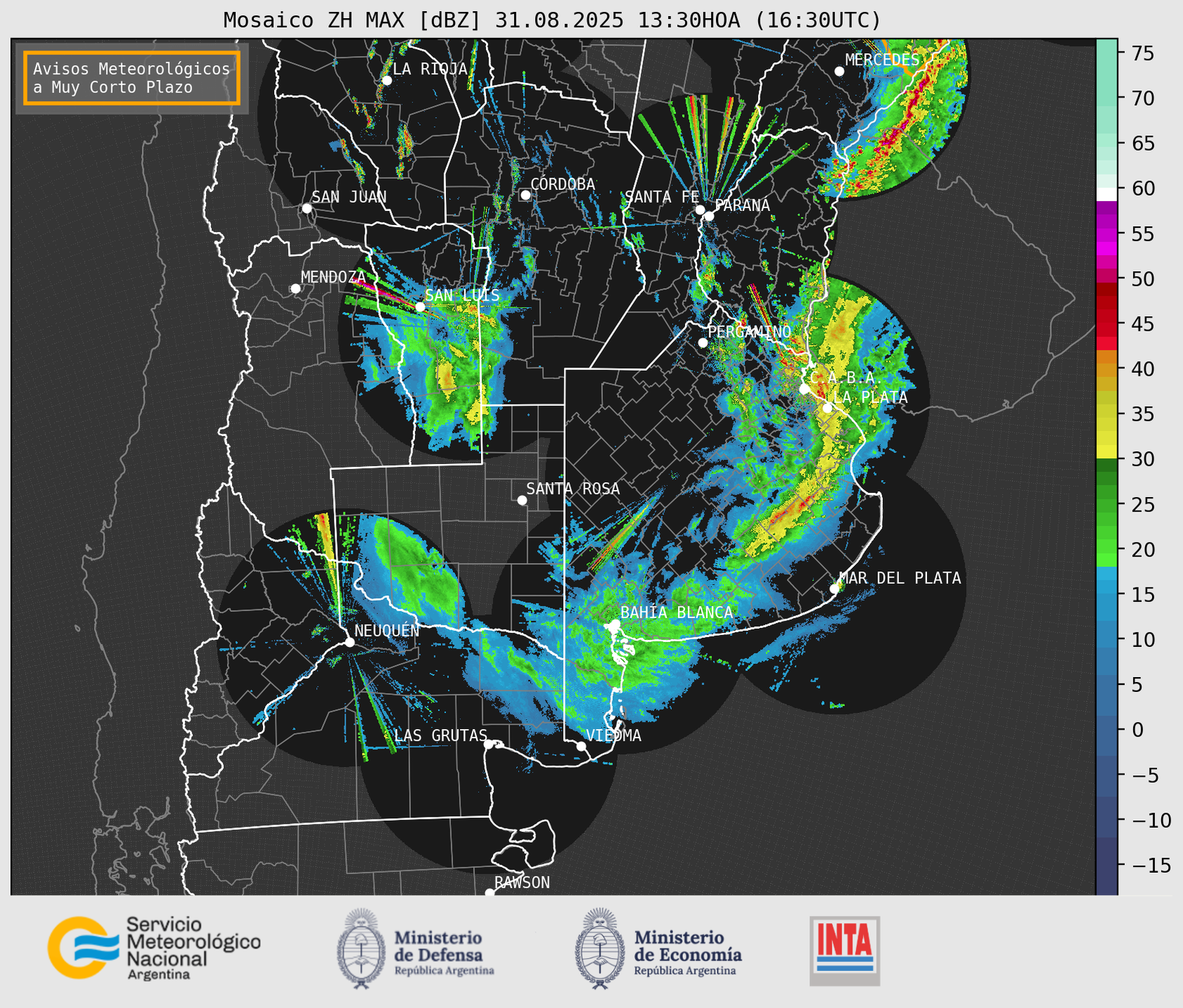1183x1008 pixels.
Task: Click the Ministerio de Defensa crest logo
Action: click(x=361, y=948)
